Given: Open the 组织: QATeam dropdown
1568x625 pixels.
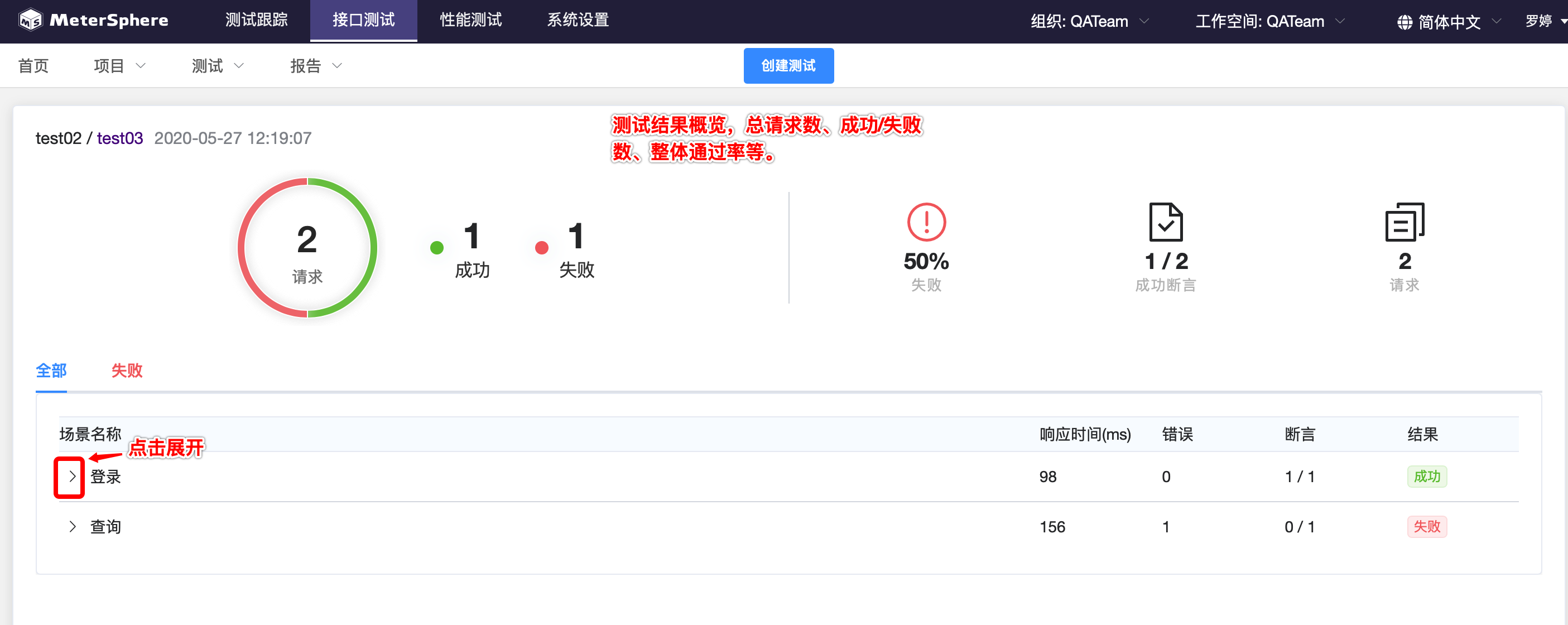Looking at the screenshot, I should click(1090, 21).
